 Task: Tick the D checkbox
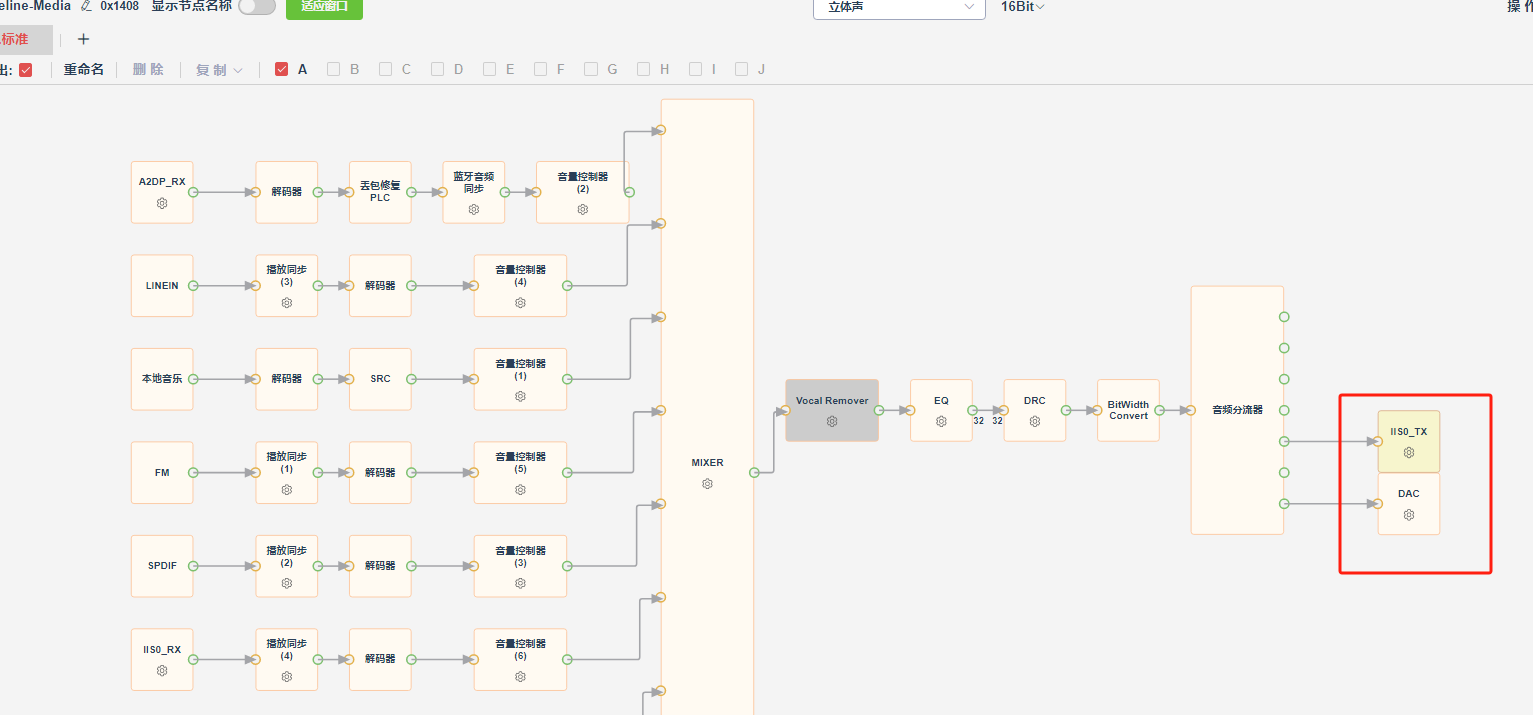437,69
